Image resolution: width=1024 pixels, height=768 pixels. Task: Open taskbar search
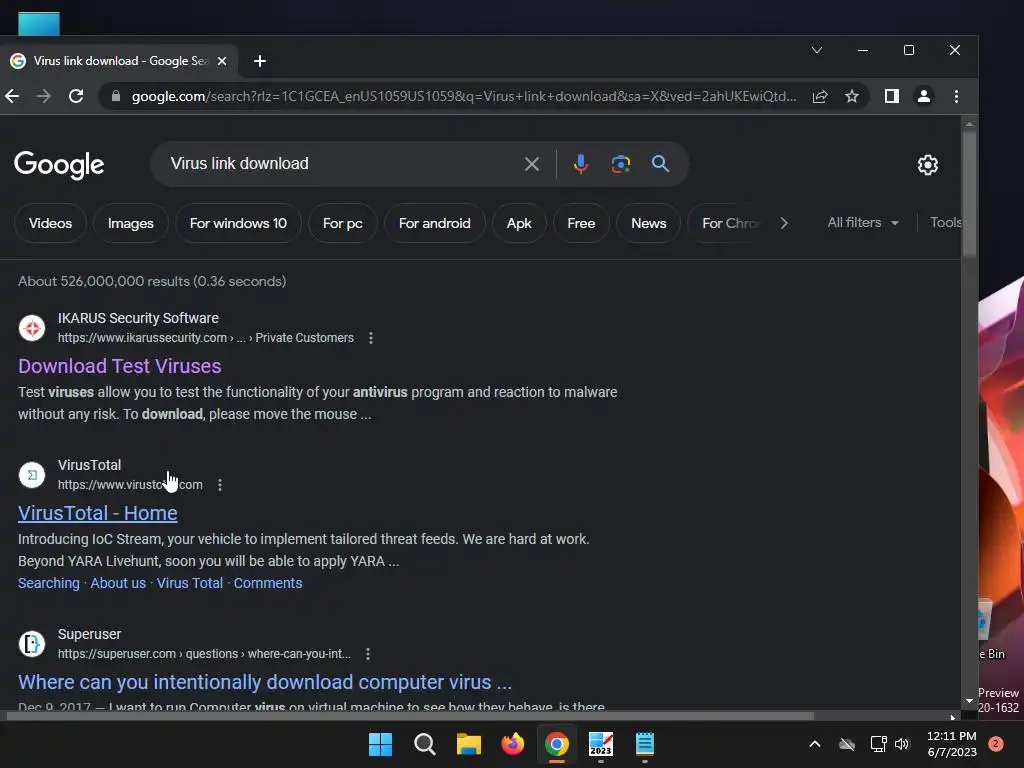pos(424,744)
